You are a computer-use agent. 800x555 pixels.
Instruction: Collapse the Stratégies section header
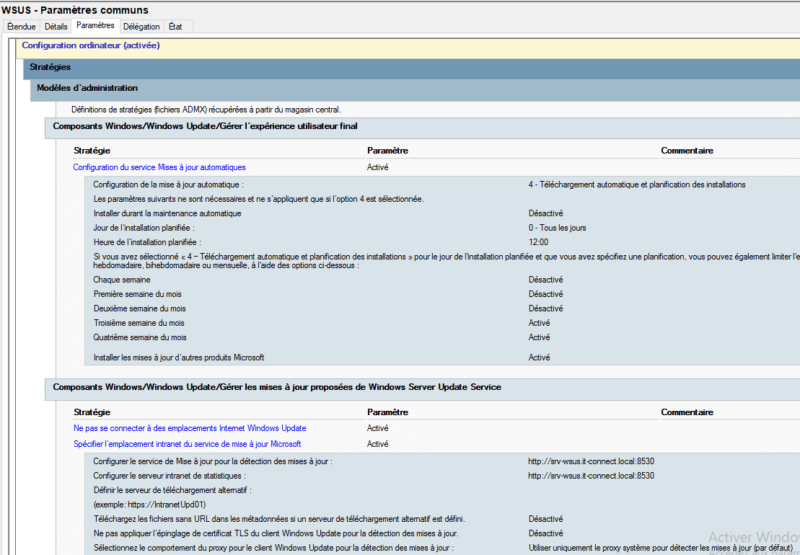(50, 67)
